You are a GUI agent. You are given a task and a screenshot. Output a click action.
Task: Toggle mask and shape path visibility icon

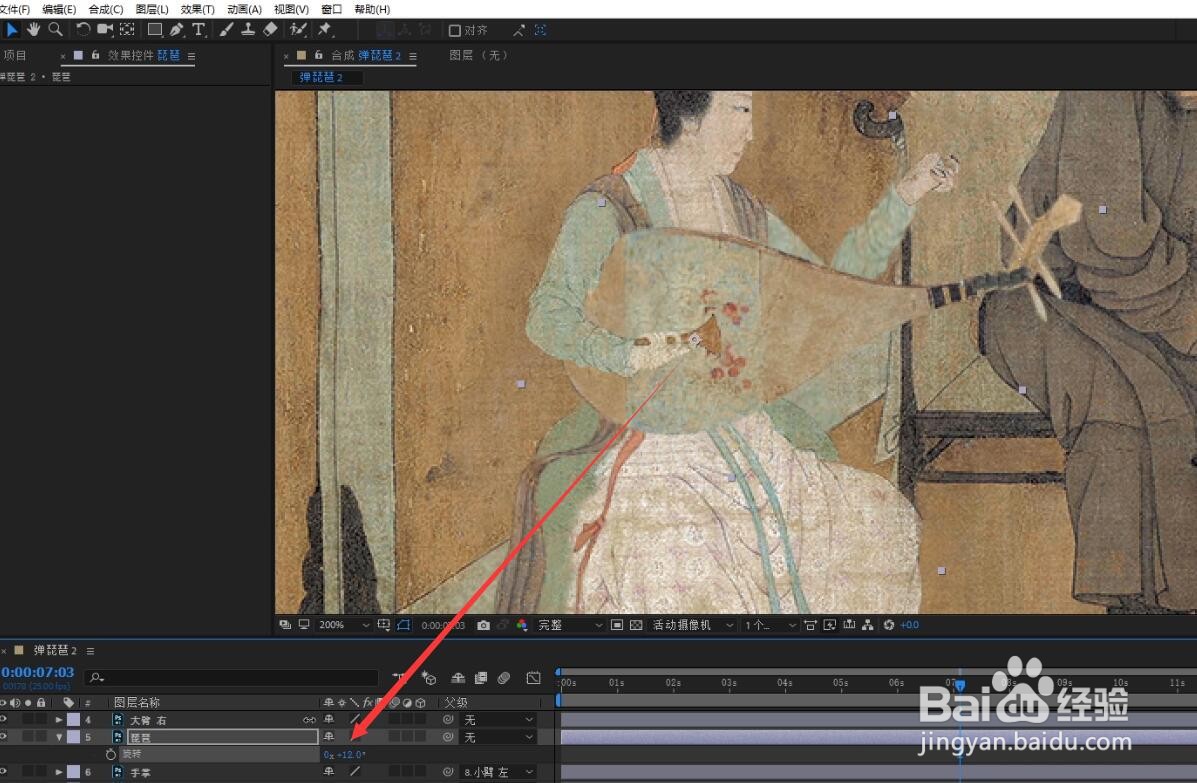[403, 625]
